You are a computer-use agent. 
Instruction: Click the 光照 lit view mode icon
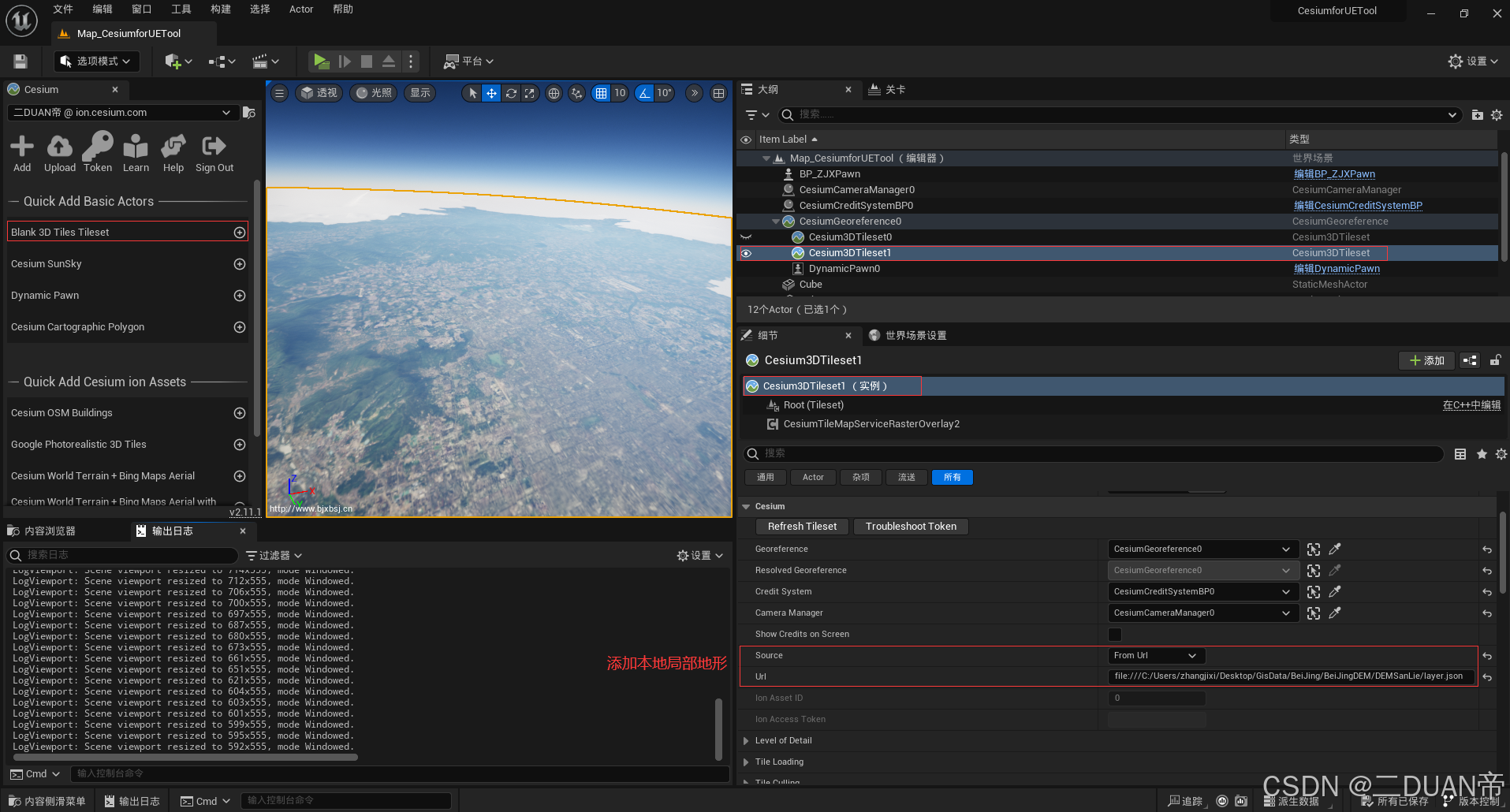[x=372, y=92]
